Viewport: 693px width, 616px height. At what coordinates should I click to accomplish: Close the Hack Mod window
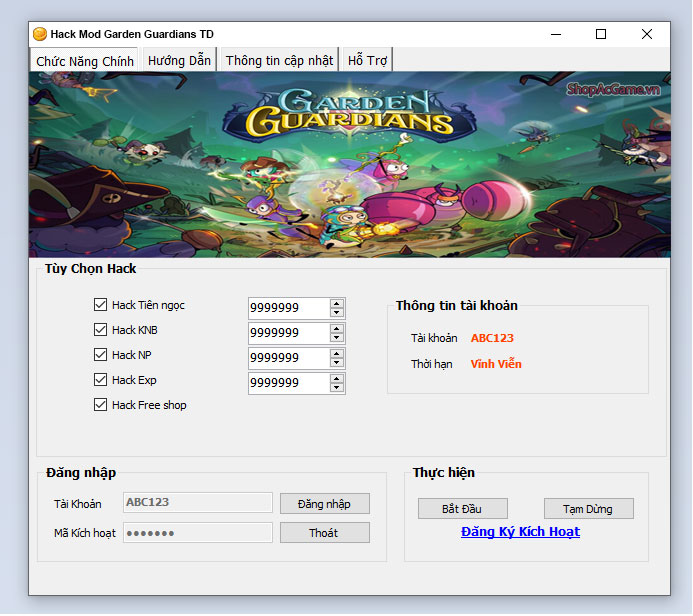tap(647, 34)
